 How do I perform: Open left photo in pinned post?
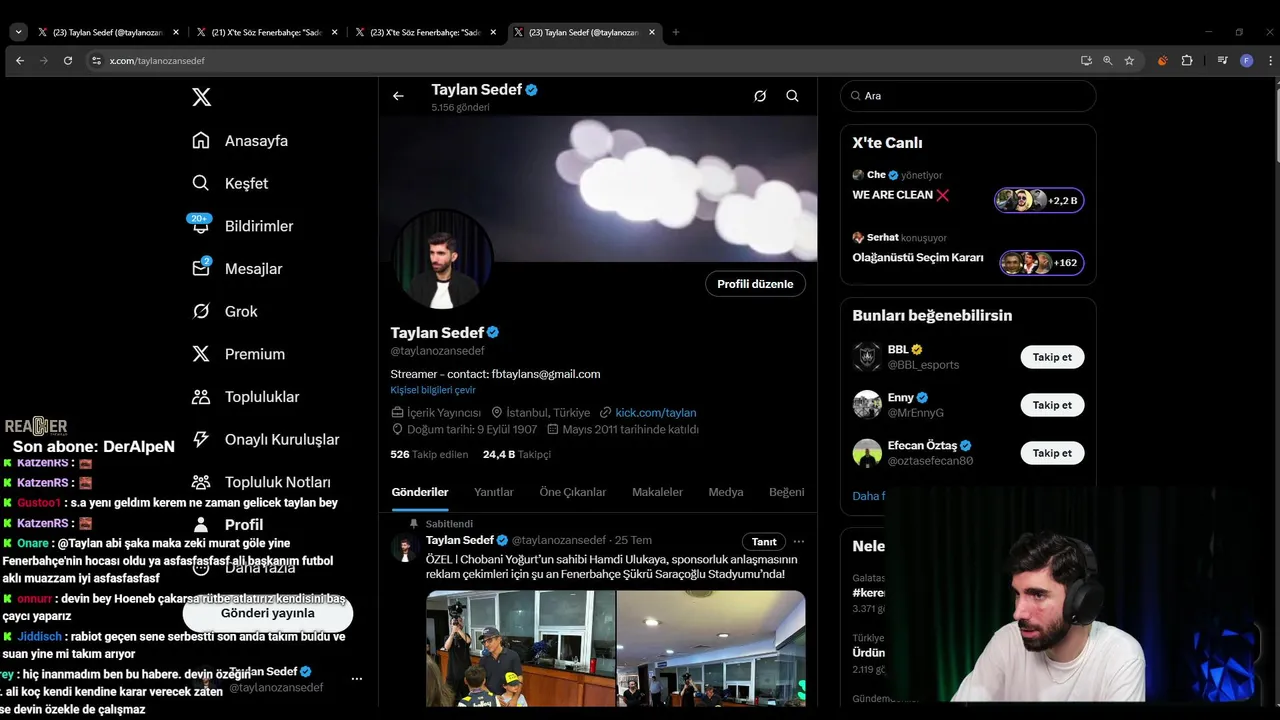click(521, 648)
